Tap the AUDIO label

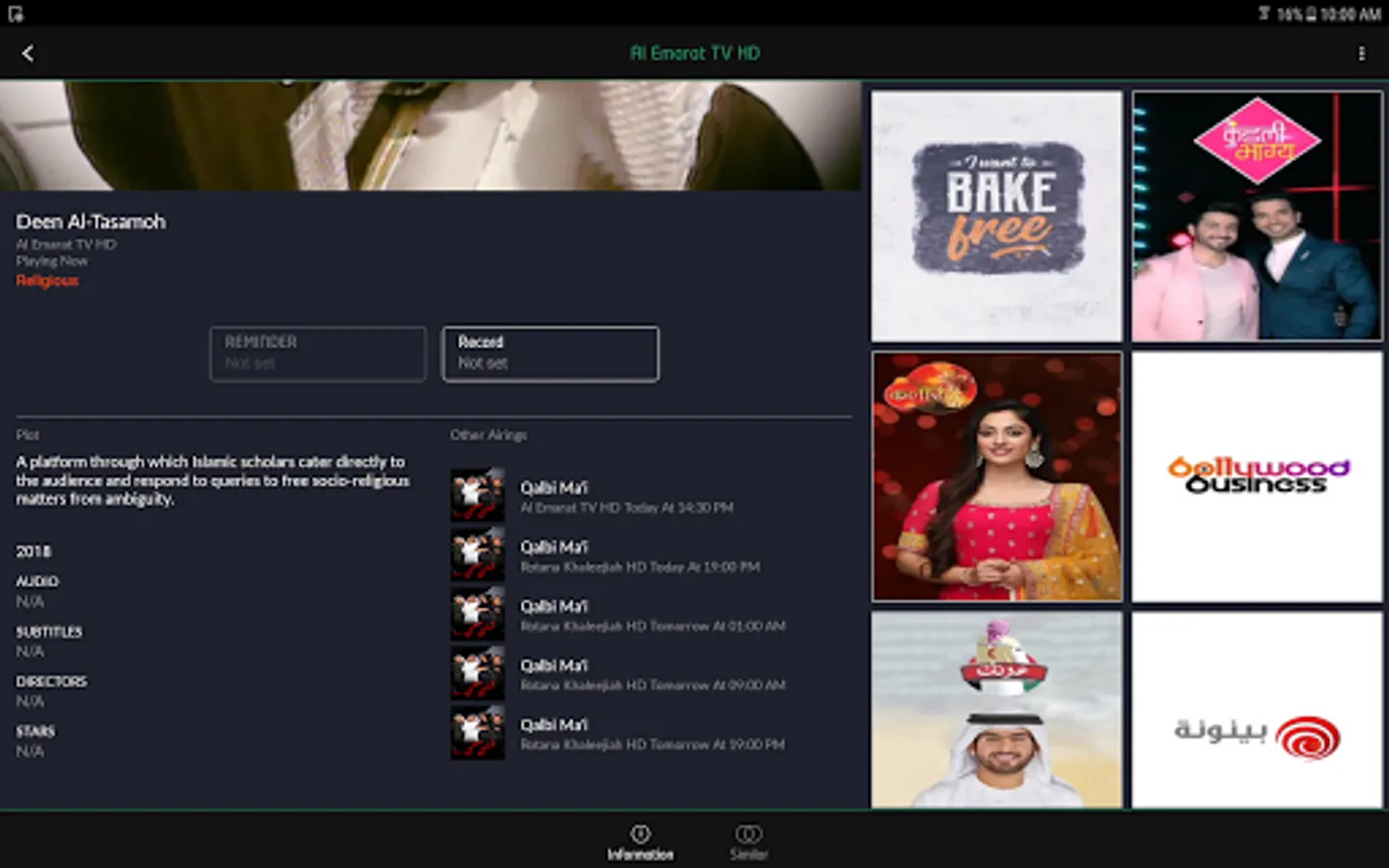pos(37,582)
